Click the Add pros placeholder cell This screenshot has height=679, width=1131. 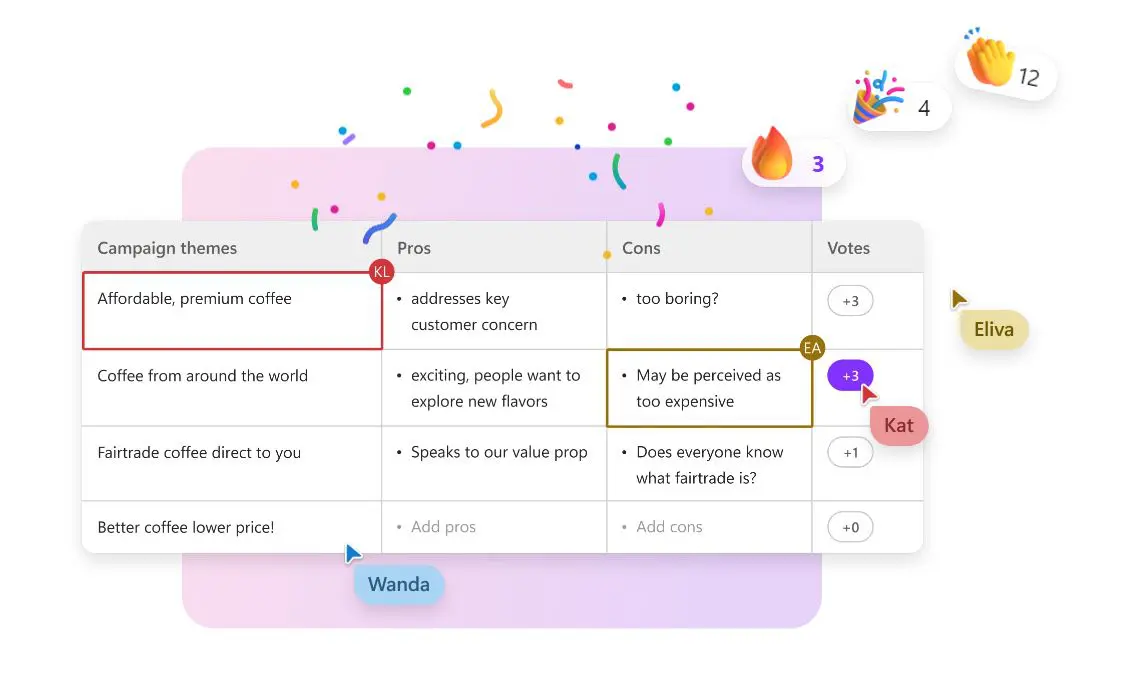494,527
